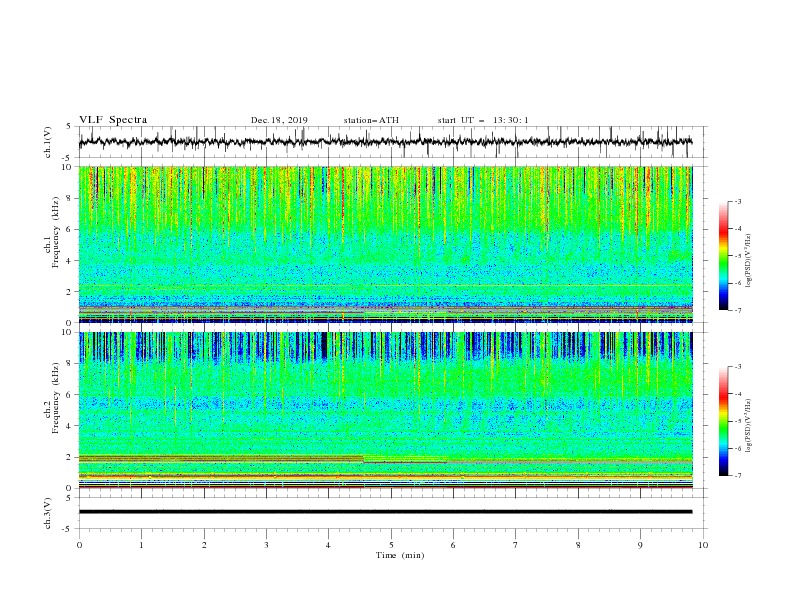Click the ch.2 frequency axis "2" tick
The image size is (792, 612).
click(70, 457)
